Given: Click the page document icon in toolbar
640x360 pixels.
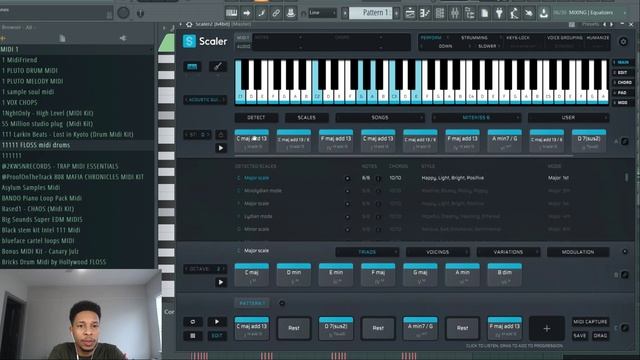Looking at the screenshot, I should click(484, 13).
